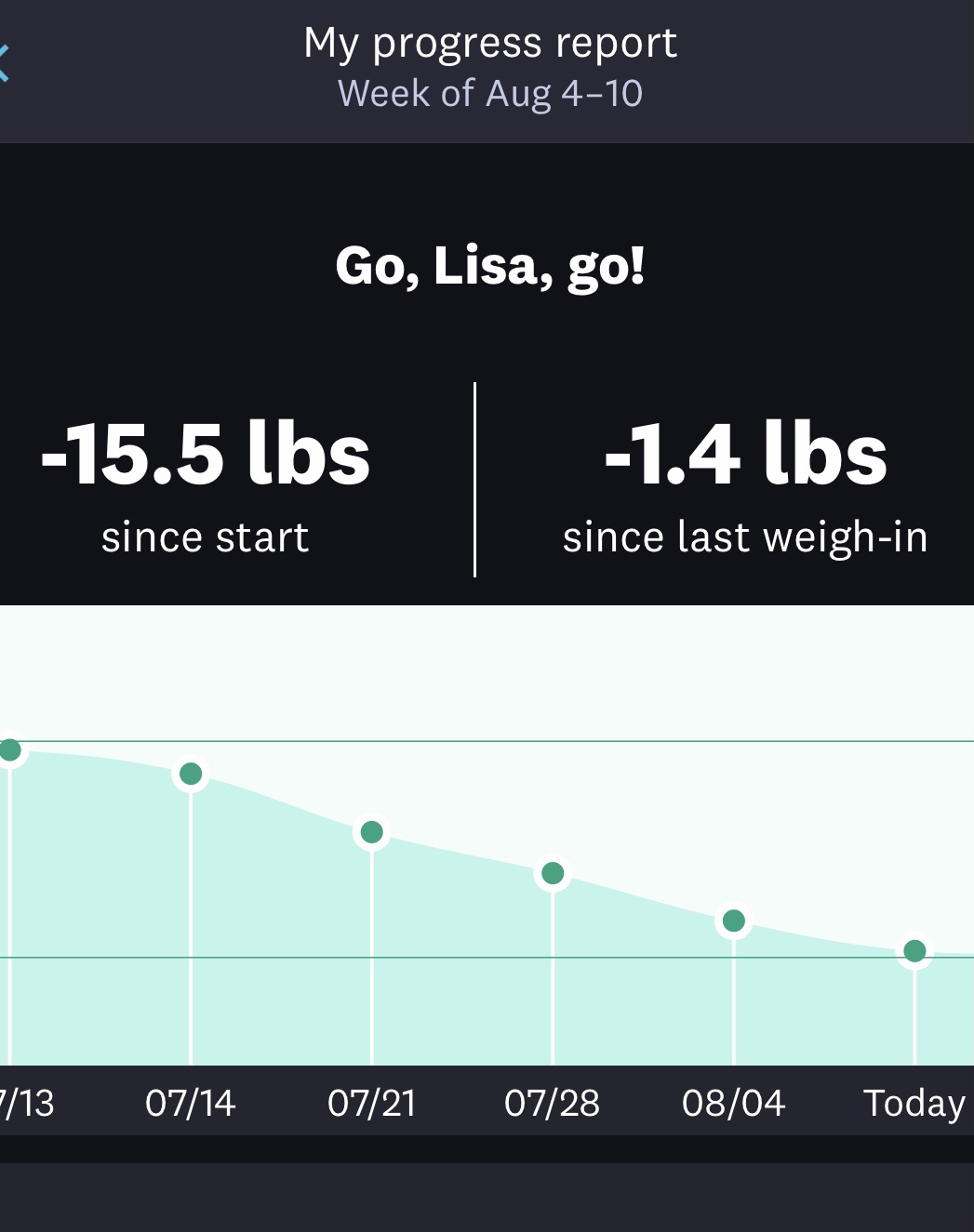The image size is (974, 1232).
Task: Tap the back arrow icon
Action: pyautogui.click(x=5, y=63)
